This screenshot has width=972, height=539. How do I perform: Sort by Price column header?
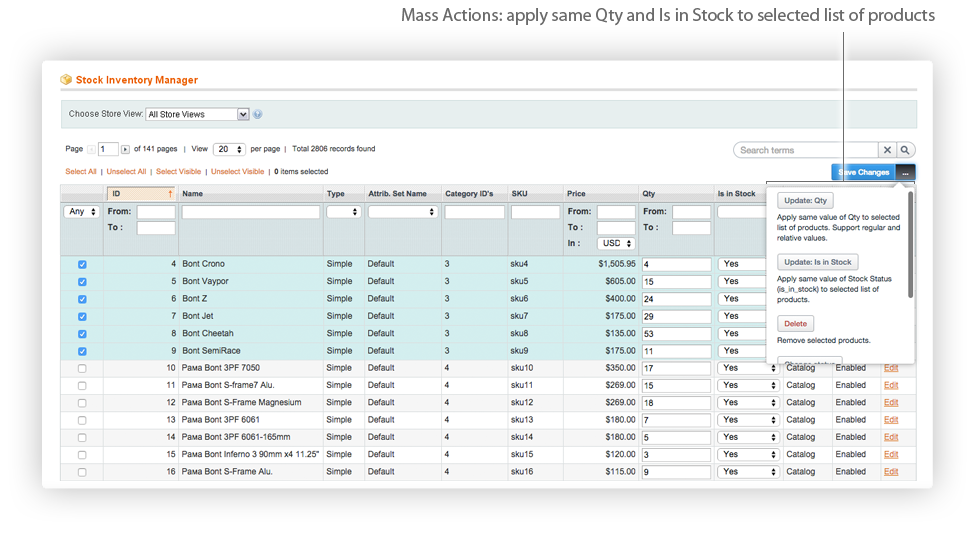click(576, 194)
